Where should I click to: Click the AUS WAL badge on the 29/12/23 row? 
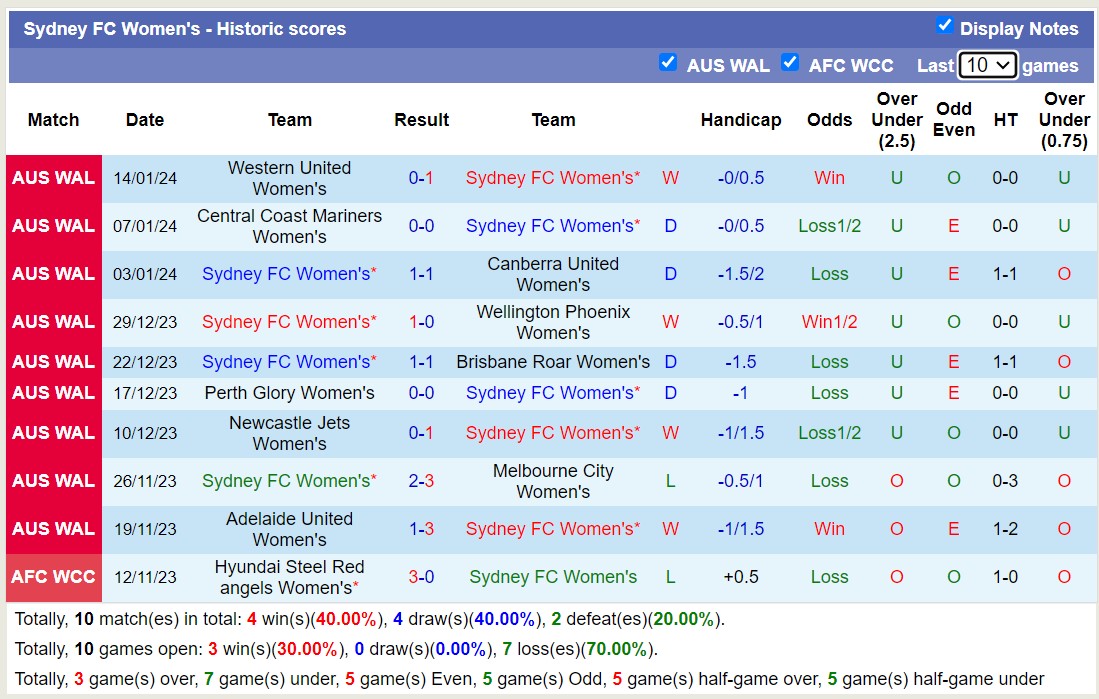[53, 322]
